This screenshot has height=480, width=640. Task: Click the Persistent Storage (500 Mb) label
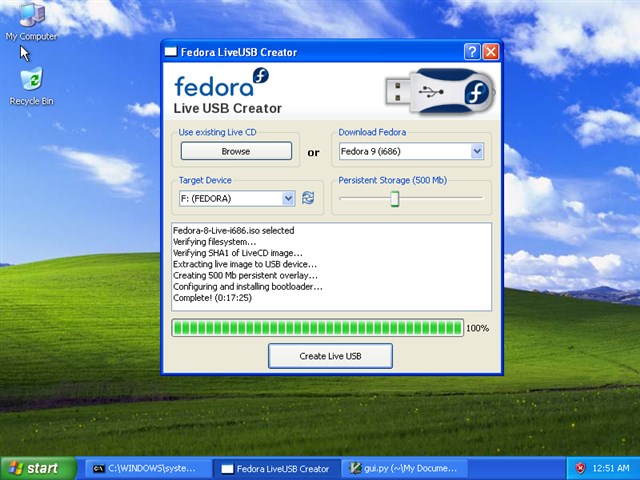(393, 180)
